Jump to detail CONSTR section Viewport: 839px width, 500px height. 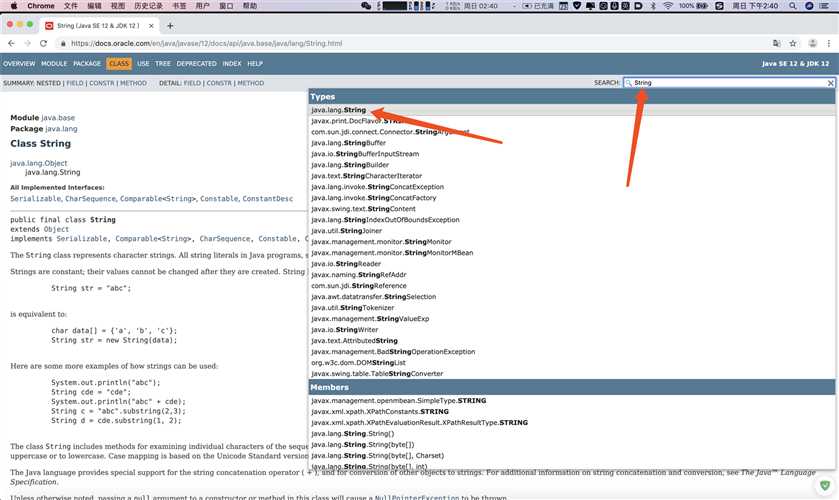219,84
